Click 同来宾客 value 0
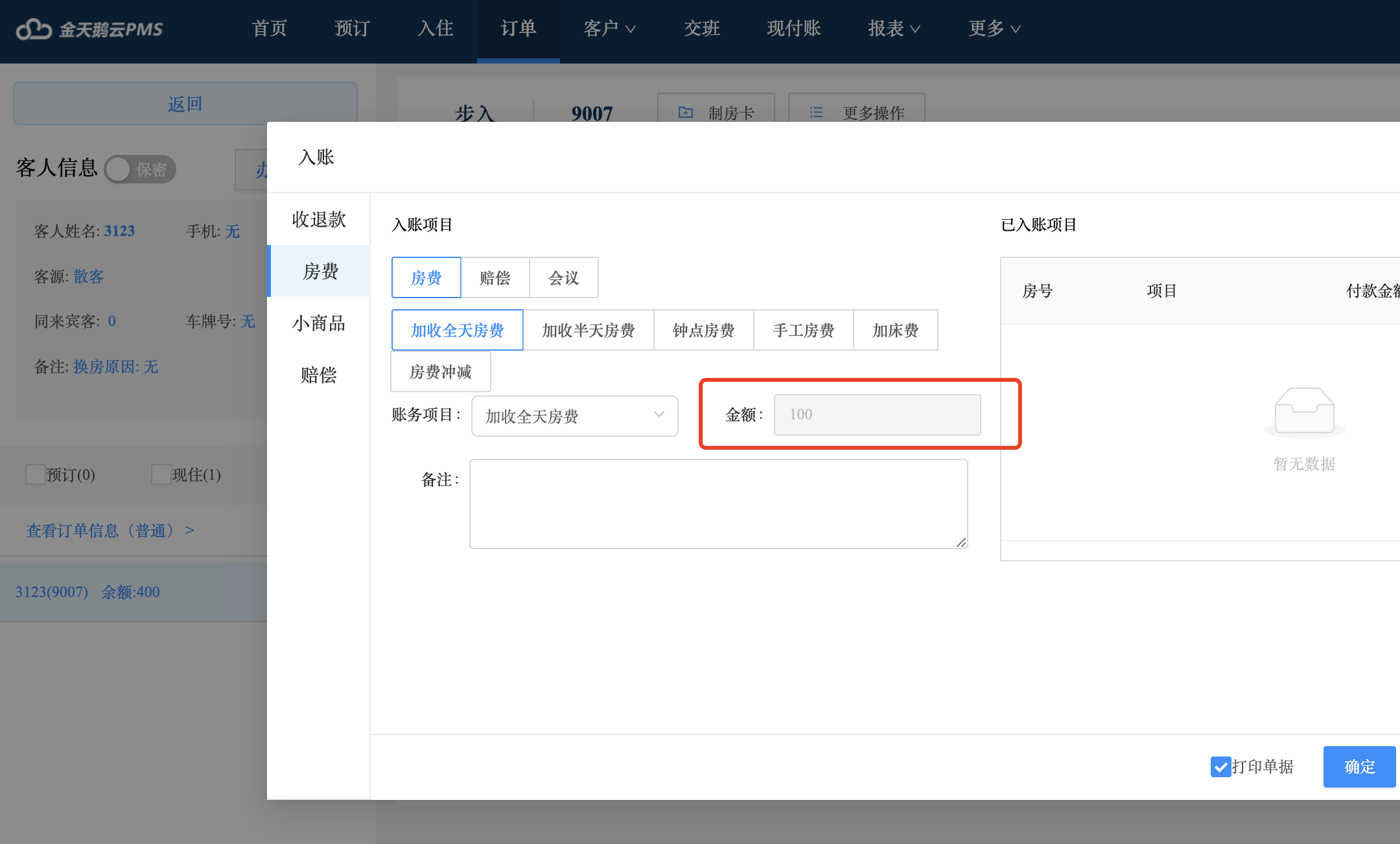Screen dimensions: 1400x844 (111, 321)
